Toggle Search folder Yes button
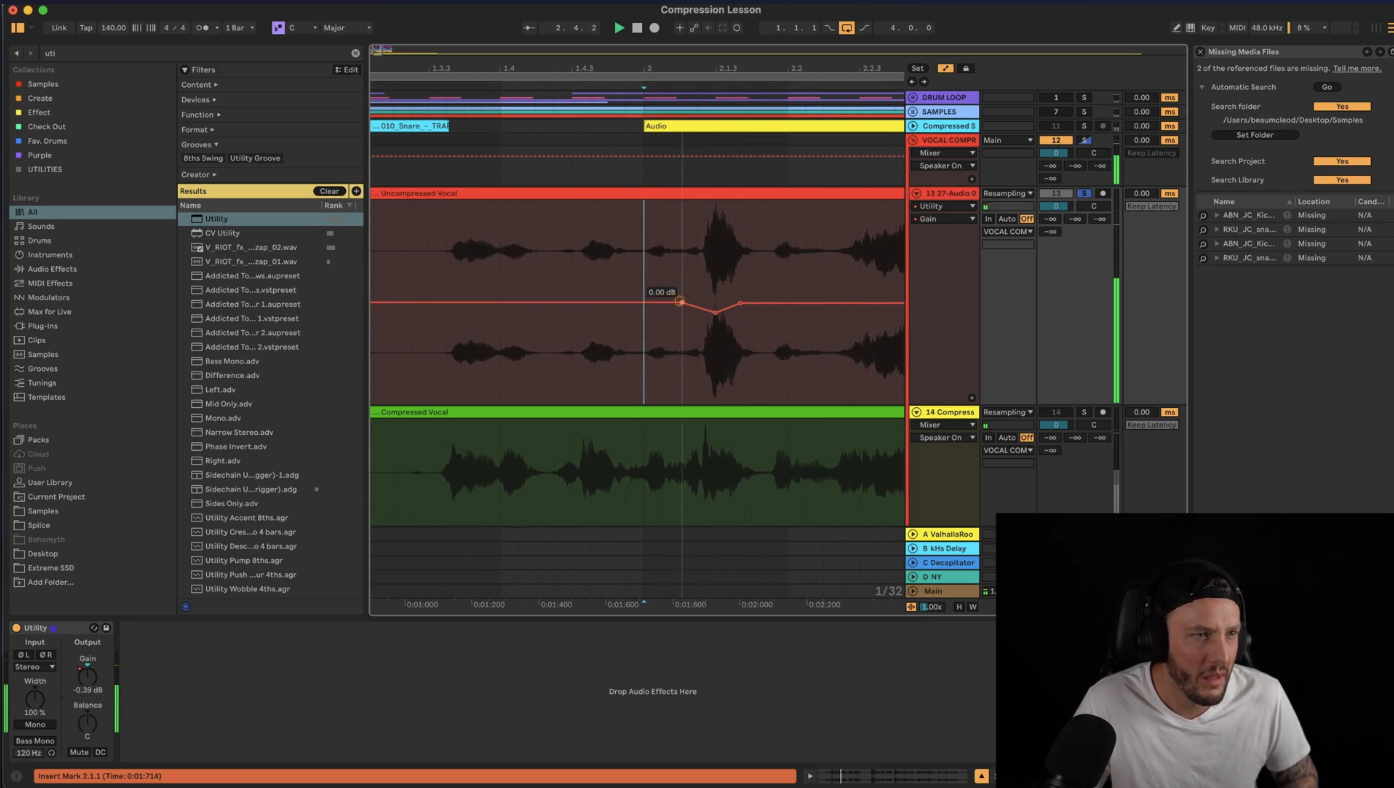 [1342, 107]
